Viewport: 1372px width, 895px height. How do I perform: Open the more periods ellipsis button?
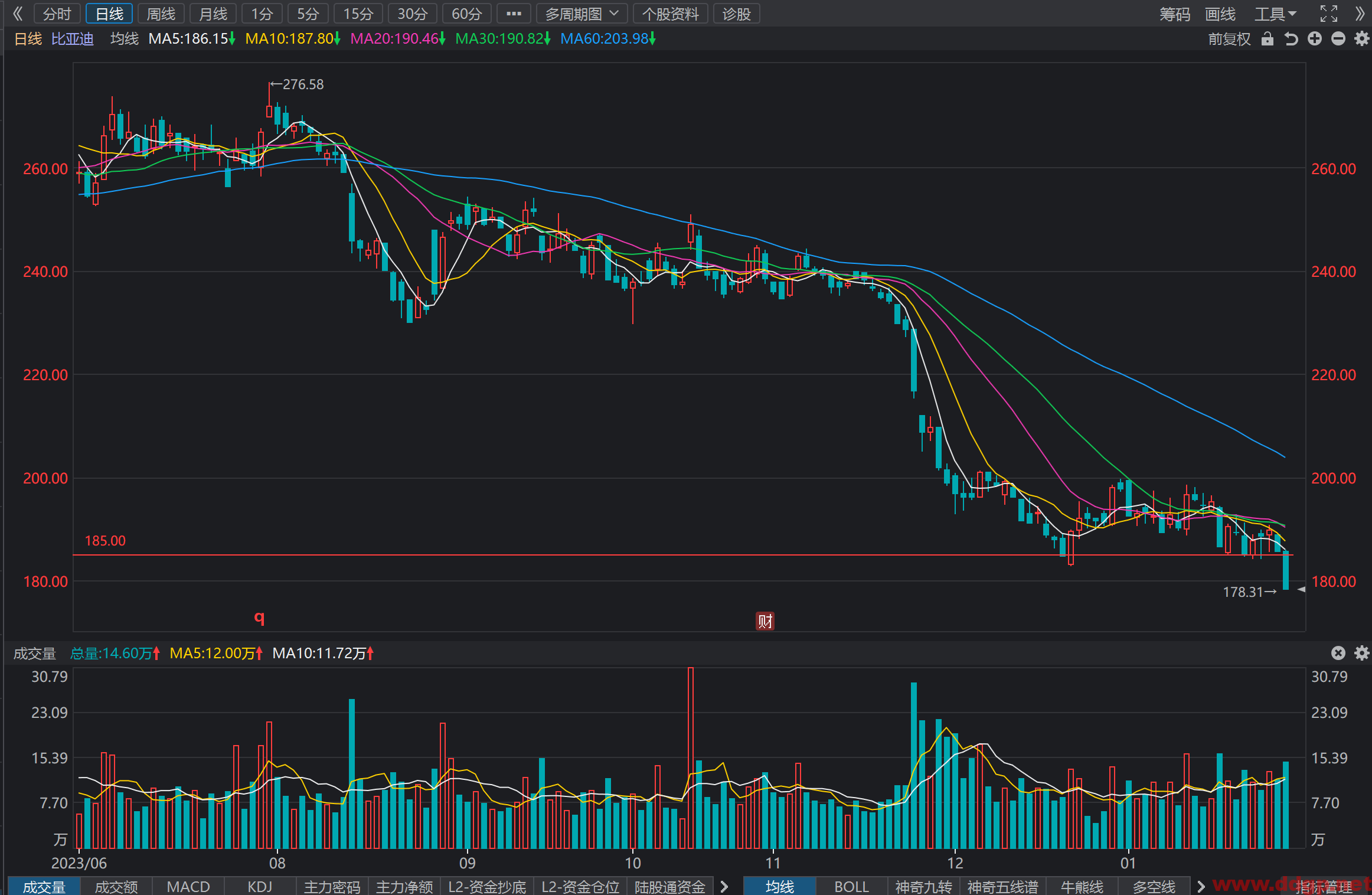514,14
